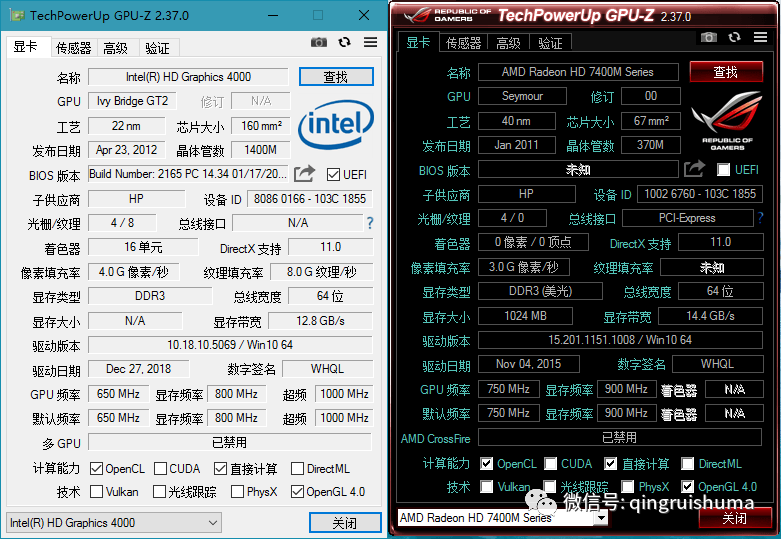Open AMD Radeon HD 7400M GPU selector dropdown
Screen dimensions: 781x539
(x=503, y=518)
